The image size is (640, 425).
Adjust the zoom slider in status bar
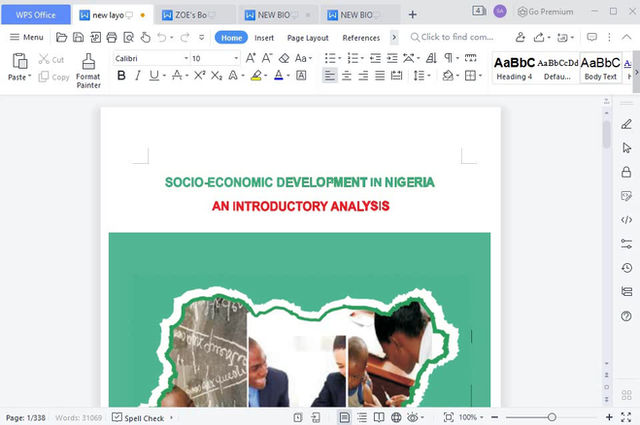551,417
